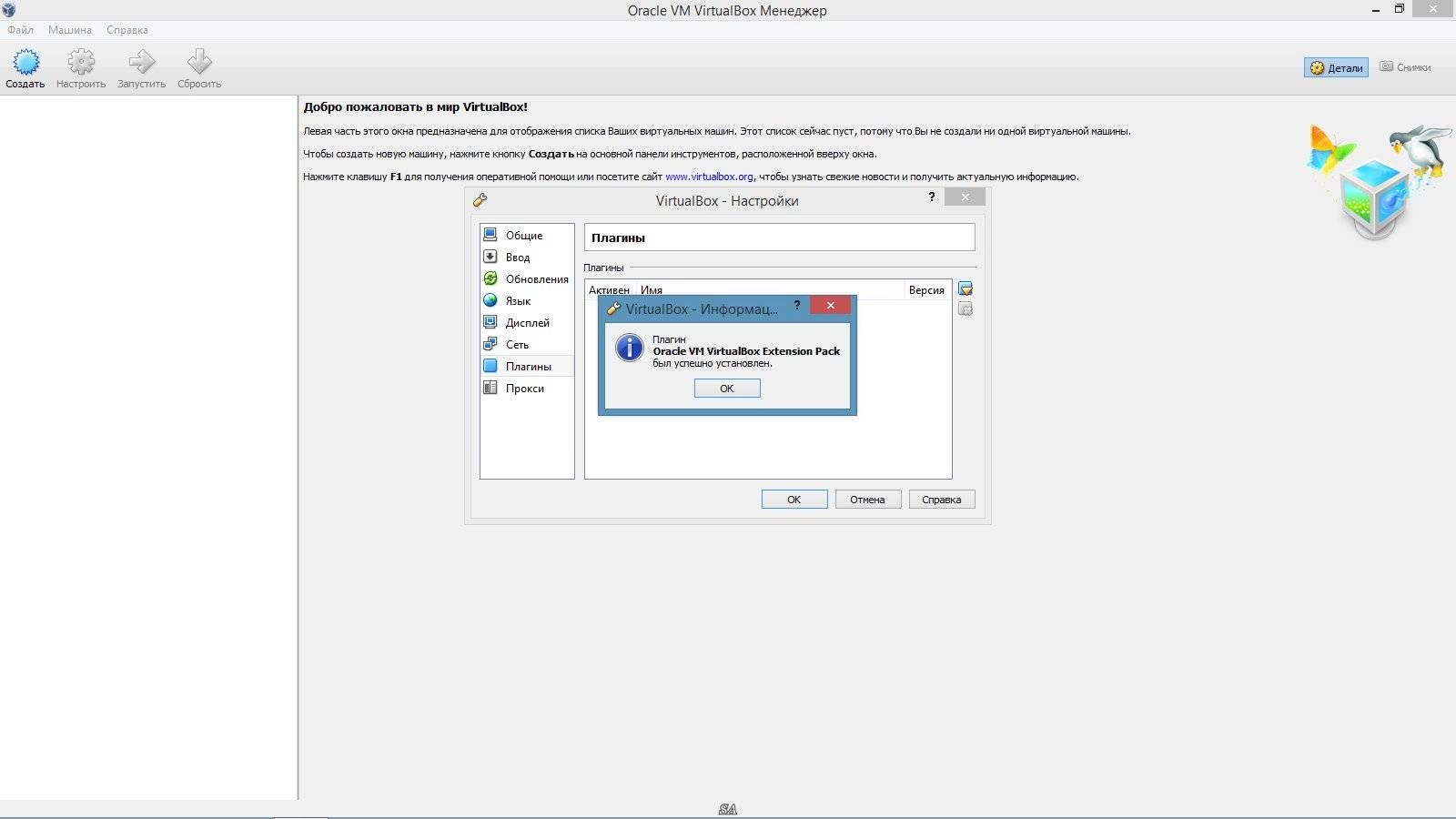Click OK in the Настройки dialog
1456x819 pixels.
coord(794,500)
